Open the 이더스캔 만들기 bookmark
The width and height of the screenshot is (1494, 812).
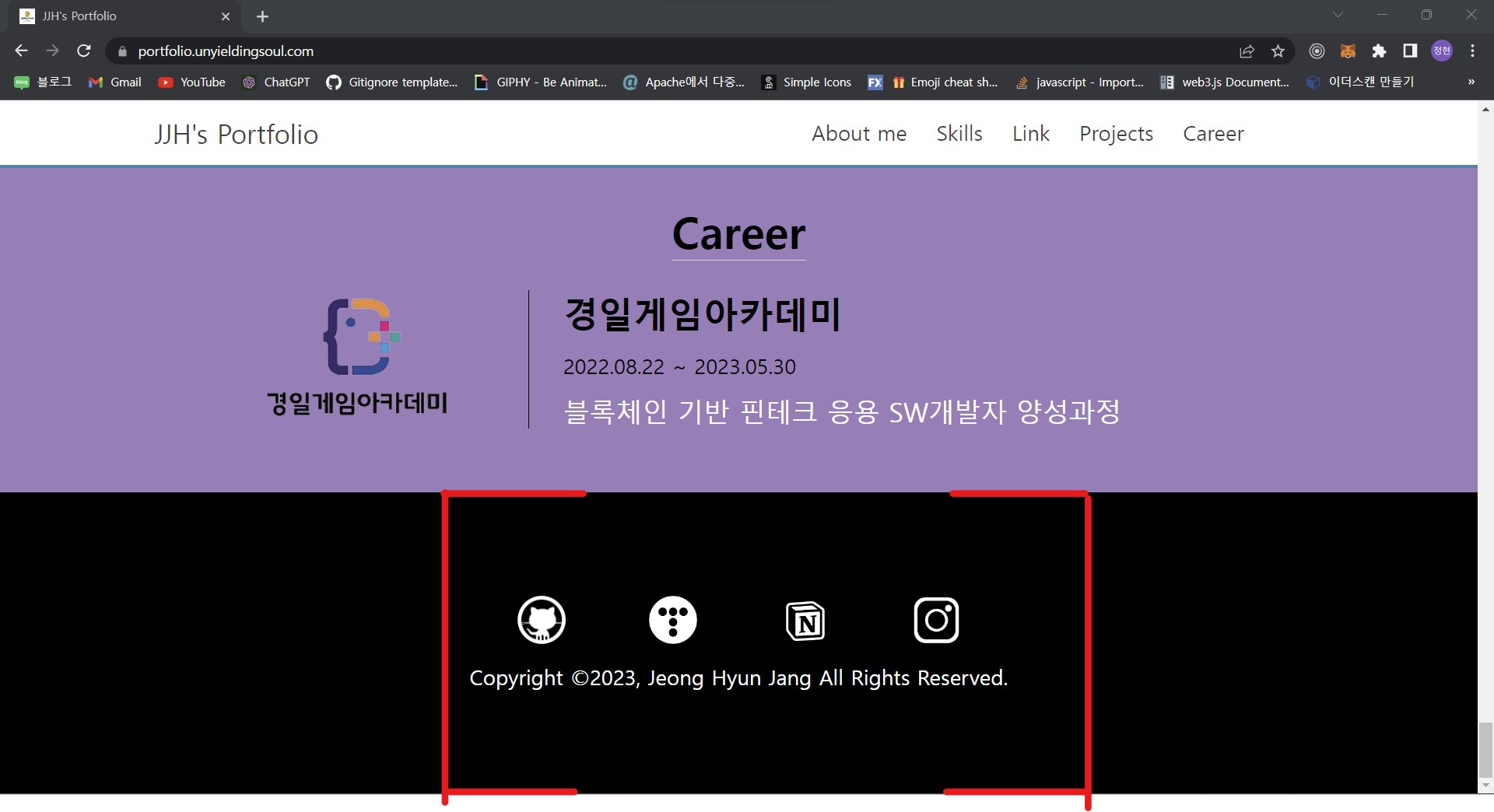[x=1360, y=82]
